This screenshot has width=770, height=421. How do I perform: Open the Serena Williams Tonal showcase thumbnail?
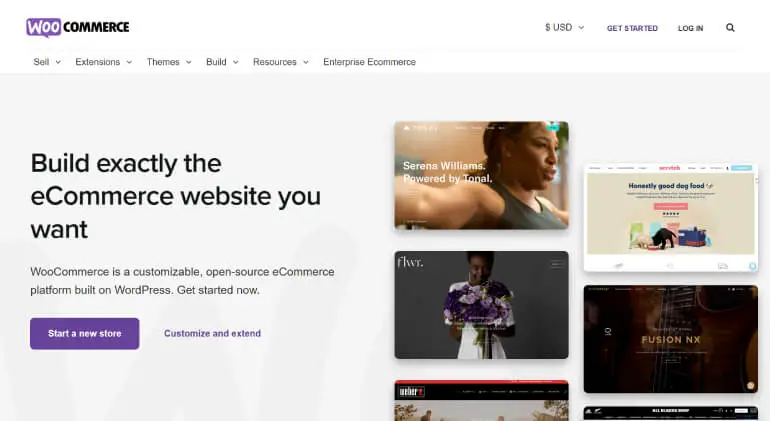coord(481,176)
